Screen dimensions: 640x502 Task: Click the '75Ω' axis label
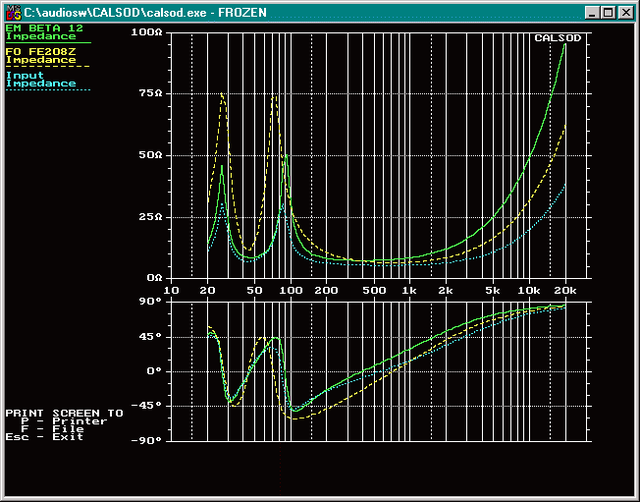[150, 93]
